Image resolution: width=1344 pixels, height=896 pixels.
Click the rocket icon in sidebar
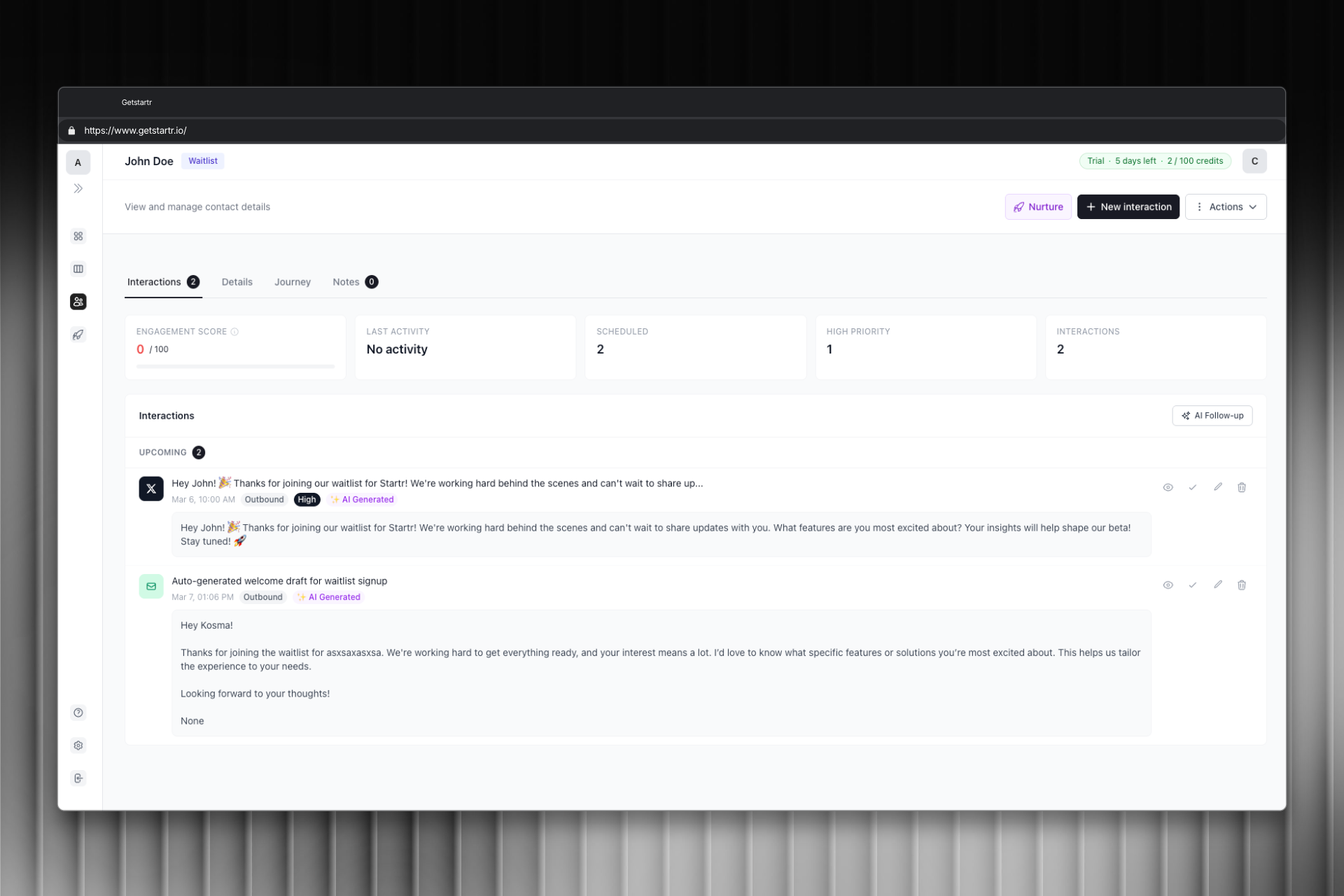coord(78,335)
